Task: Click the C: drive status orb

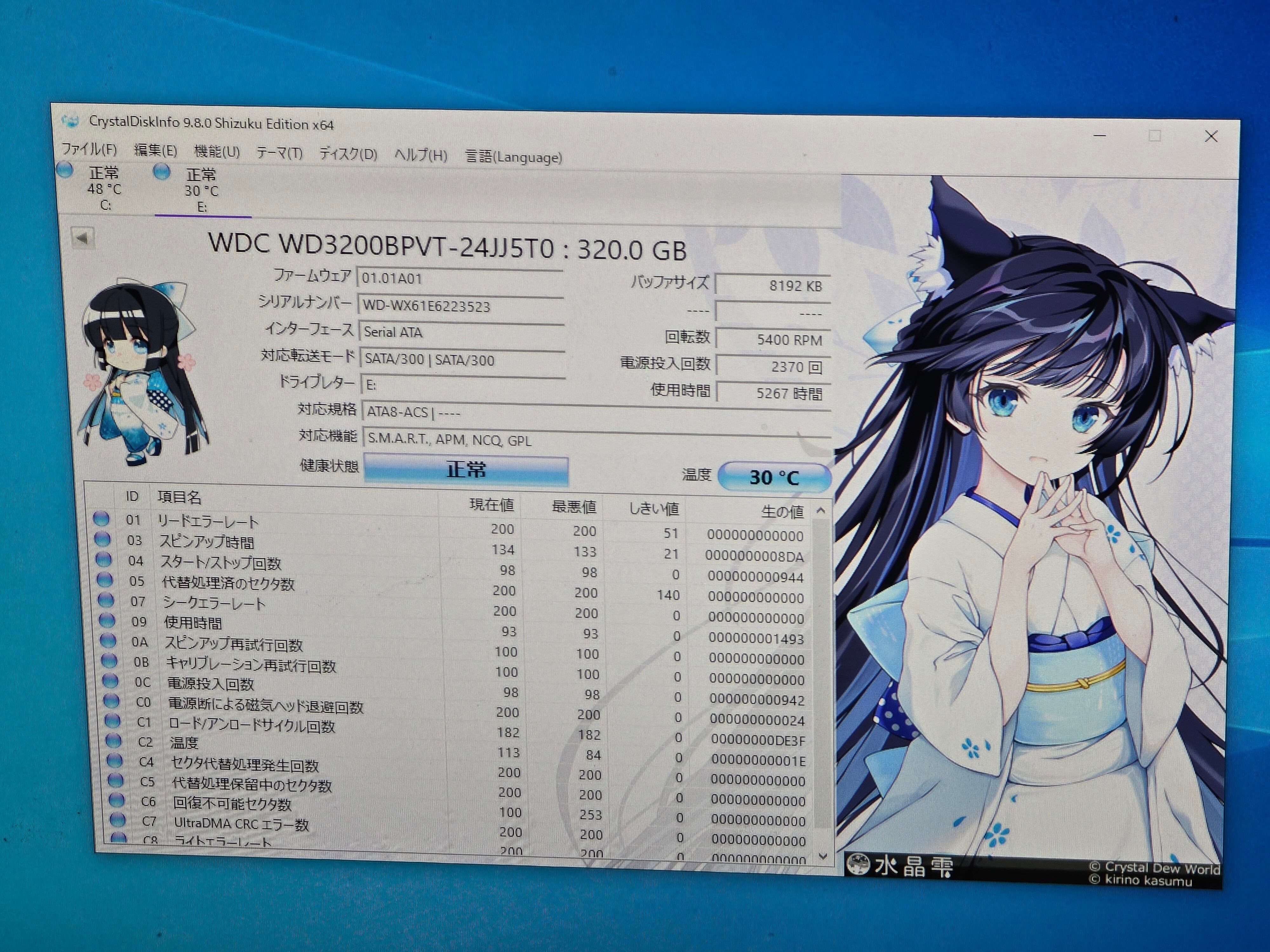Action: (64, 170)
